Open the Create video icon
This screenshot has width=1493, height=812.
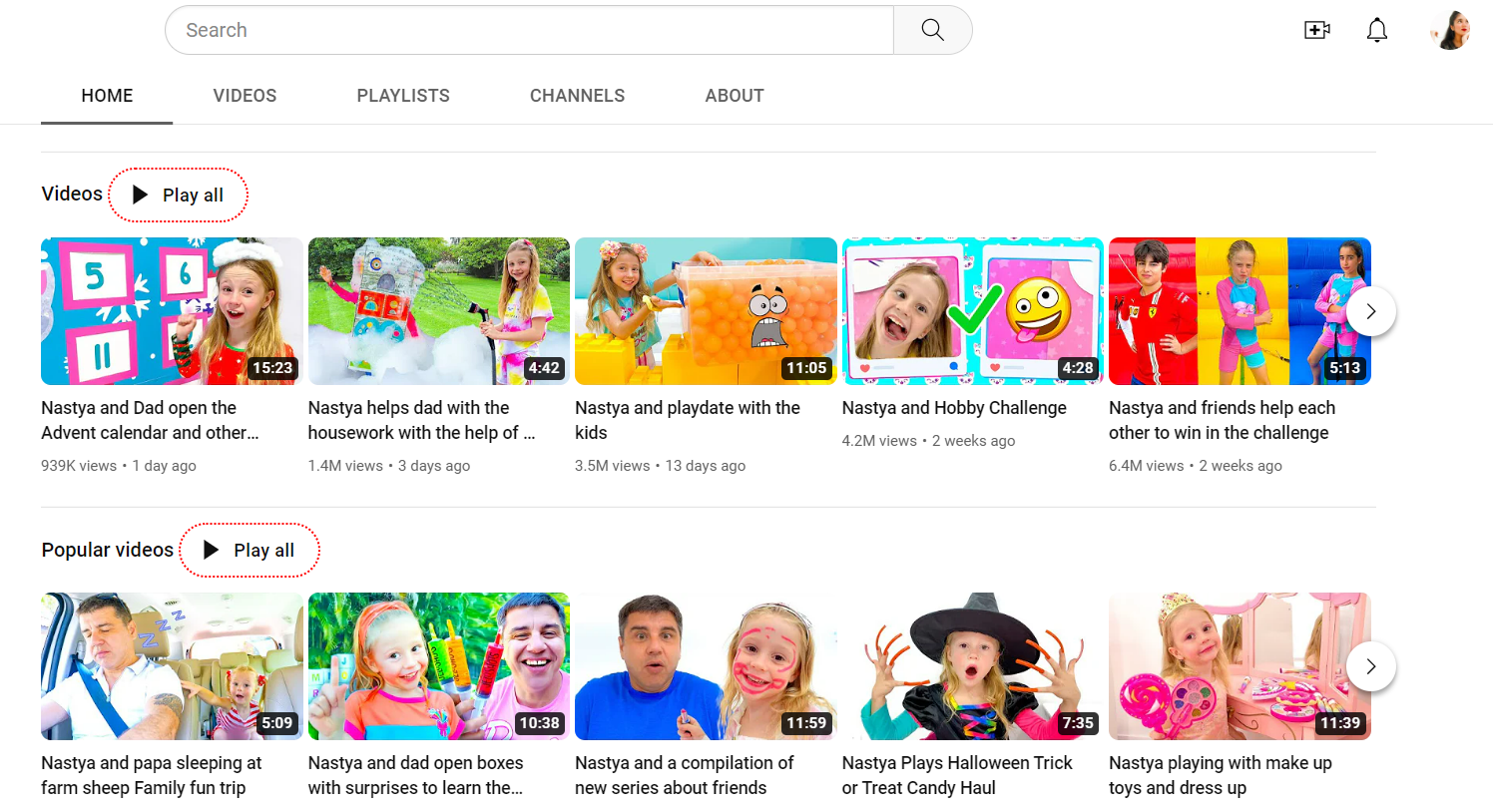[1317, 30]
